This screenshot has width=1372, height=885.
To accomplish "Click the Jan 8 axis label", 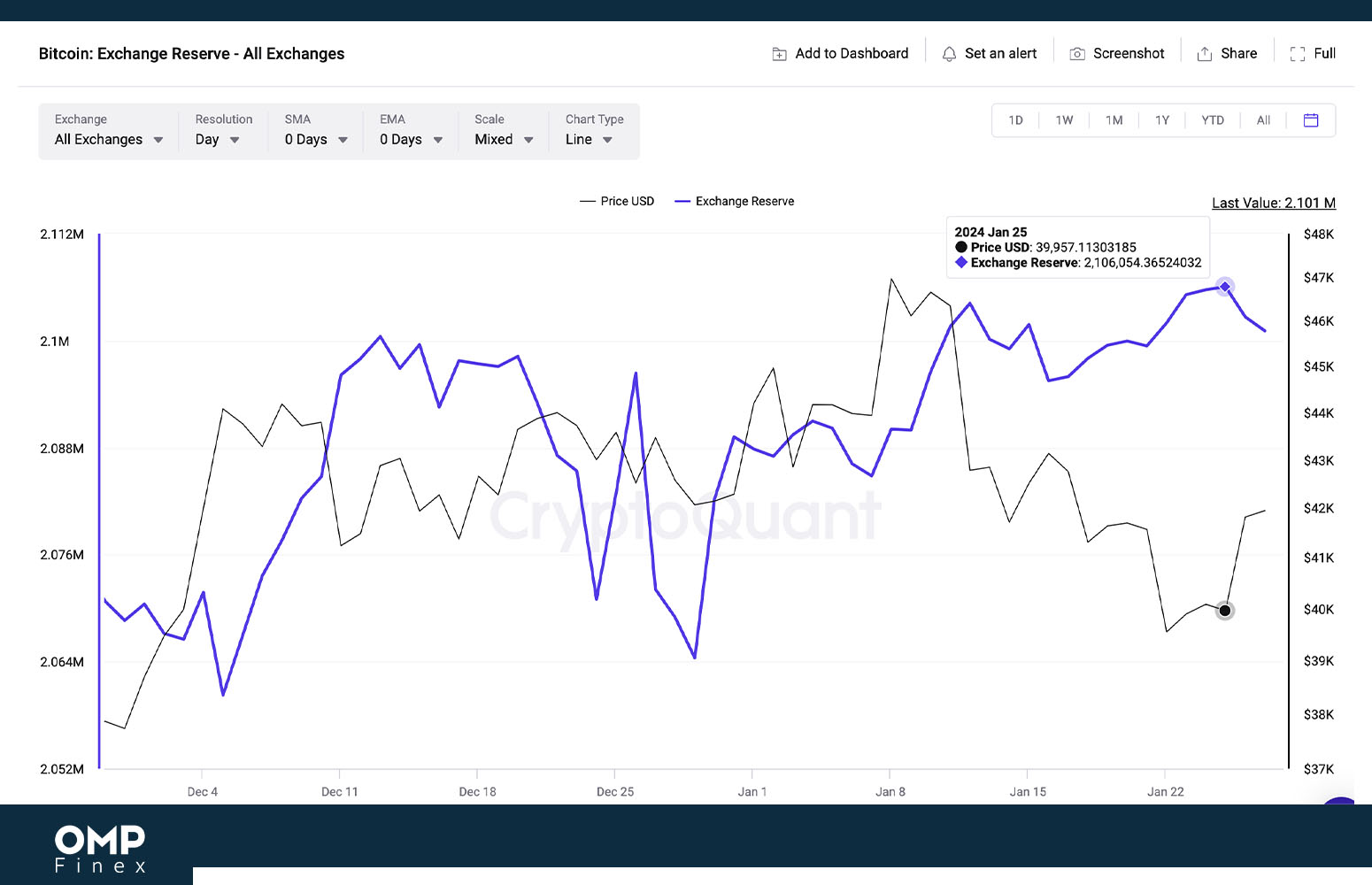I will [890, 792].
